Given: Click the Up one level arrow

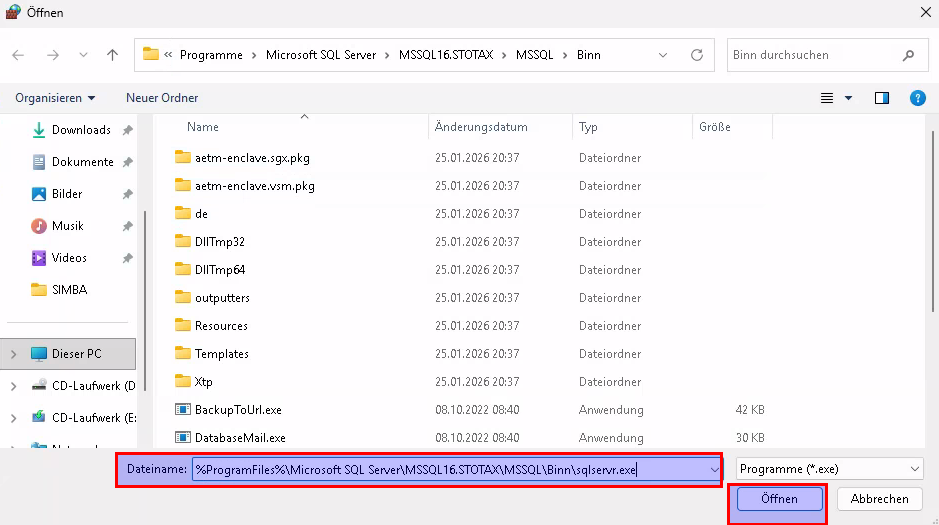Looking at the screenshot, I should tap(112, 55).
